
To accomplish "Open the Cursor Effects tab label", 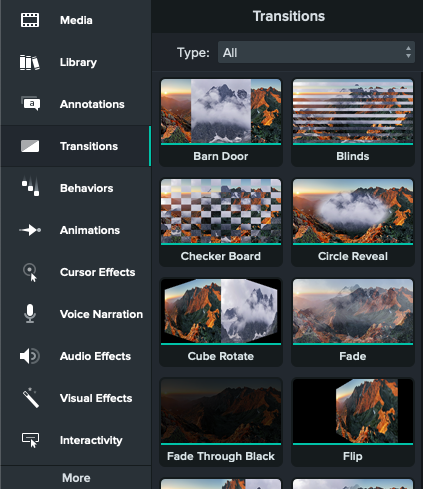I will [98, 272].
